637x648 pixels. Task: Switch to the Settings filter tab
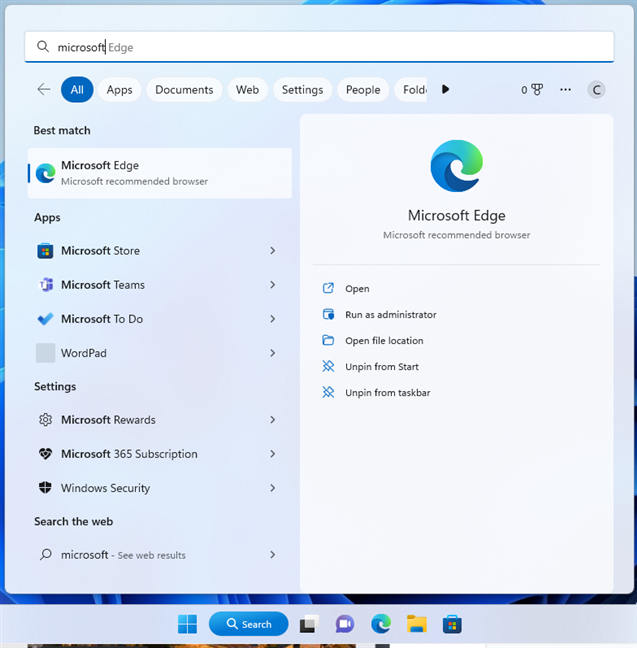(303, 90)
